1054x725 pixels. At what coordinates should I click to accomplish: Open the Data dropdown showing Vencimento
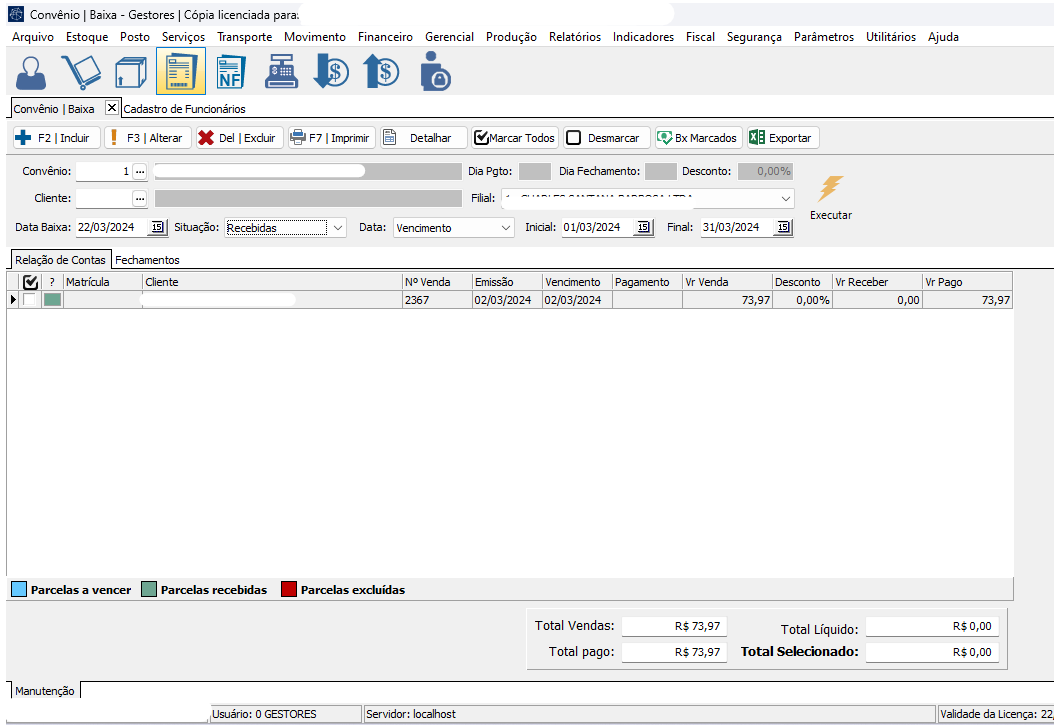pos(505,228)
